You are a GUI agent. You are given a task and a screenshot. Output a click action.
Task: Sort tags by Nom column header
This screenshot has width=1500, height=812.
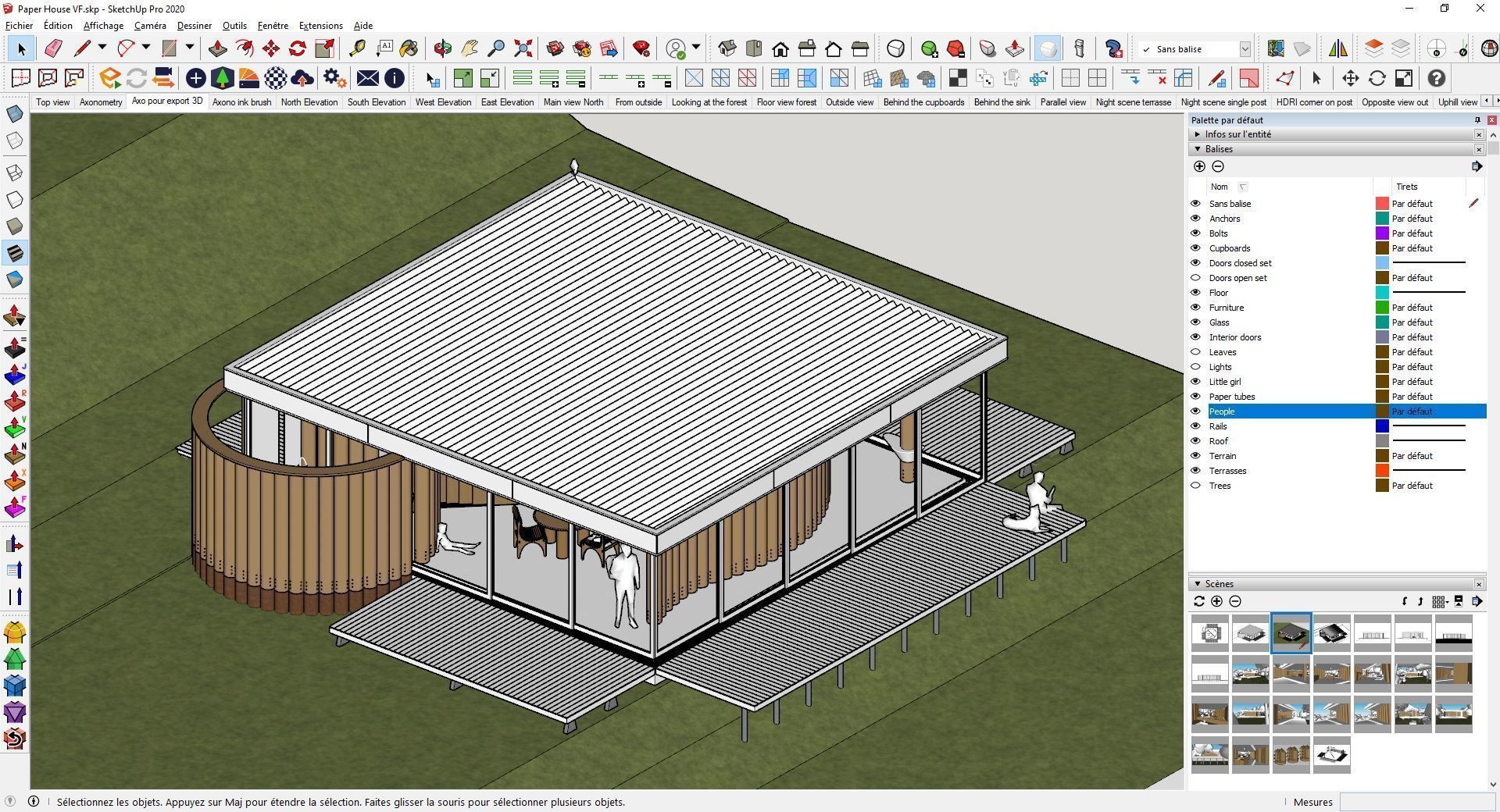[1219, 187]
